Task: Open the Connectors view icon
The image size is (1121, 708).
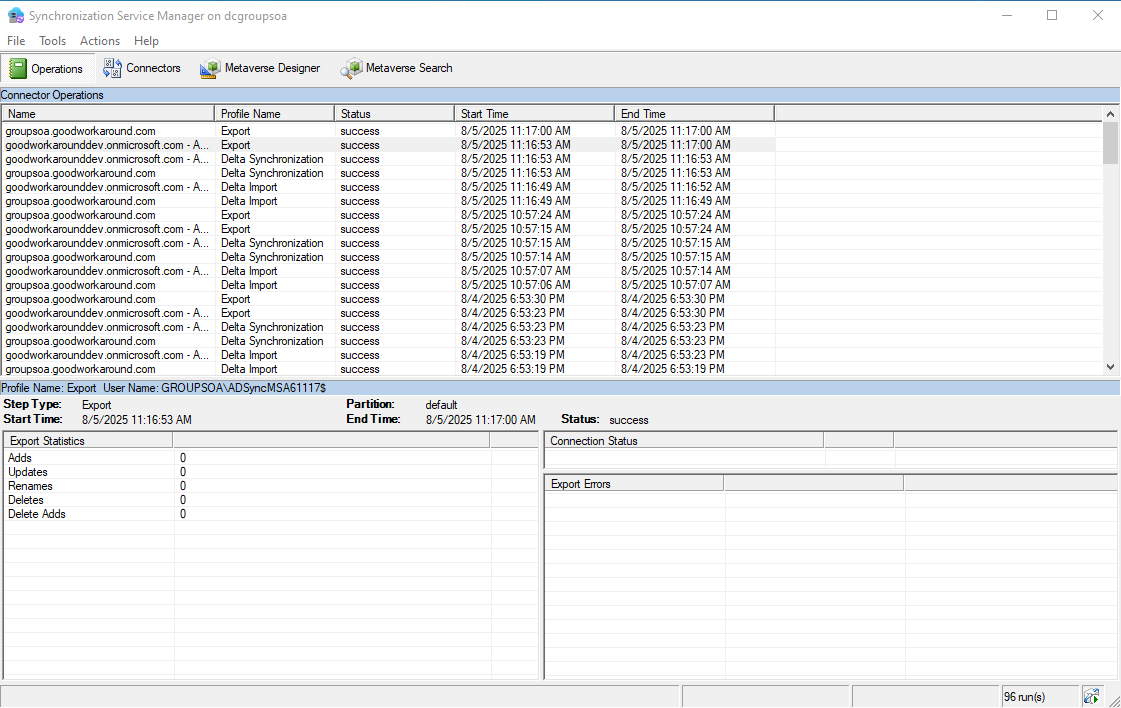Action: (x=112, y=68)
